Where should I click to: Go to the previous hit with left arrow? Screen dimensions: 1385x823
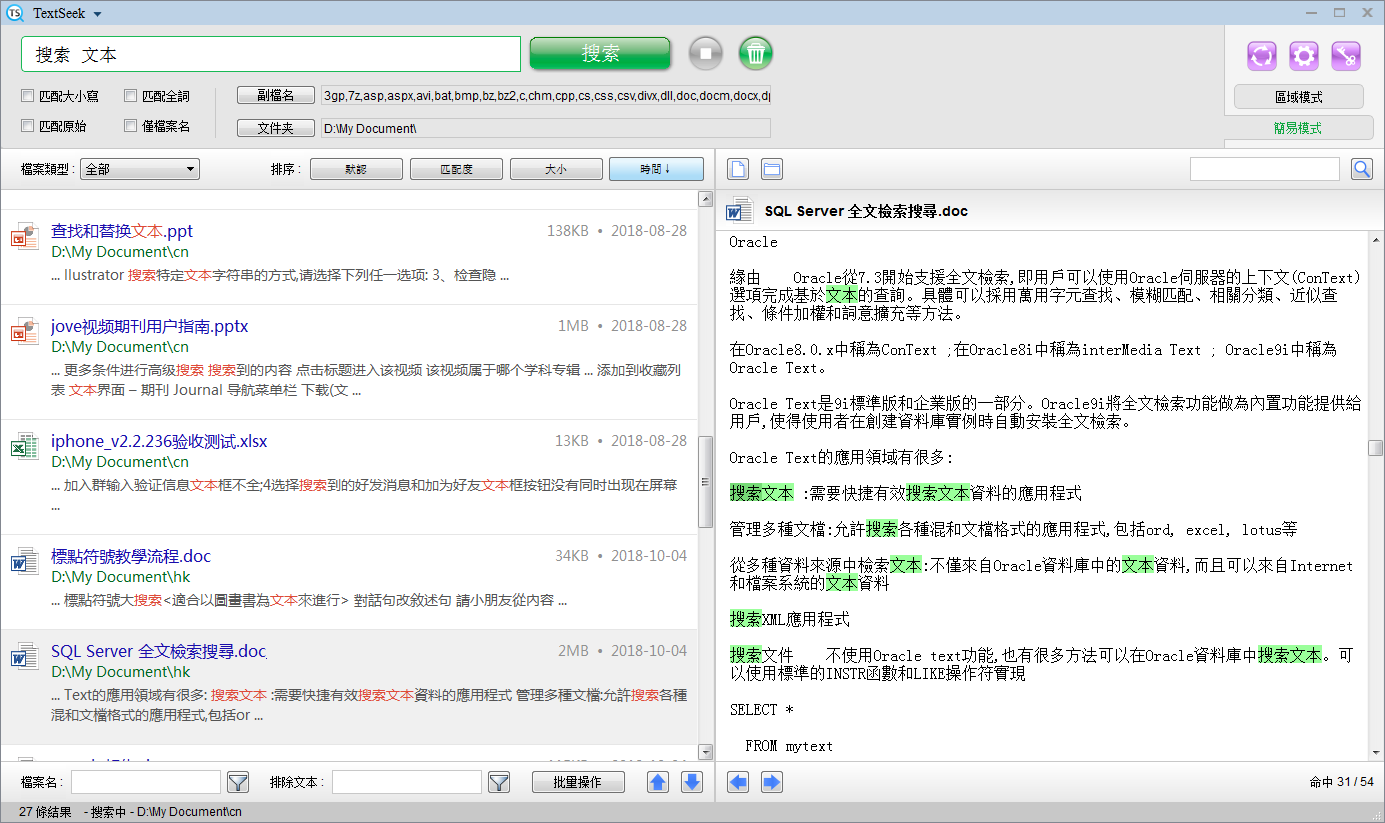click(738, 782)
